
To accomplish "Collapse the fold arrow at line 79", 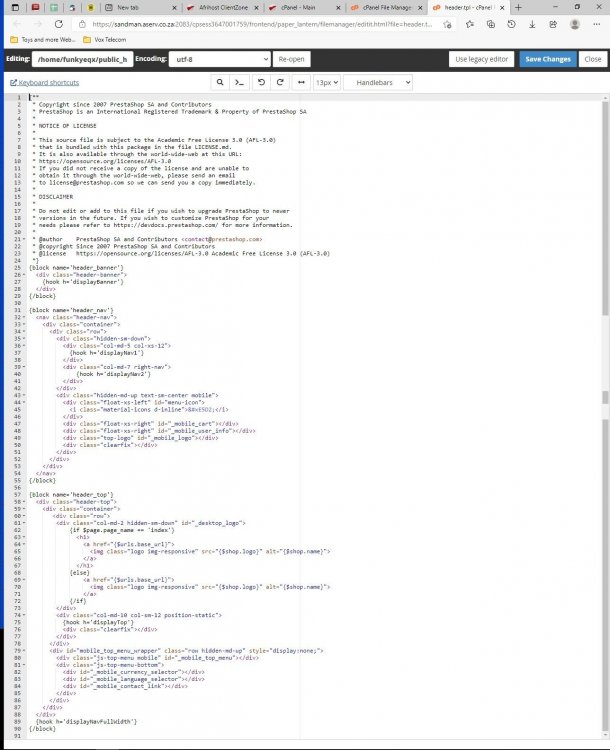I will click(24, 651).
